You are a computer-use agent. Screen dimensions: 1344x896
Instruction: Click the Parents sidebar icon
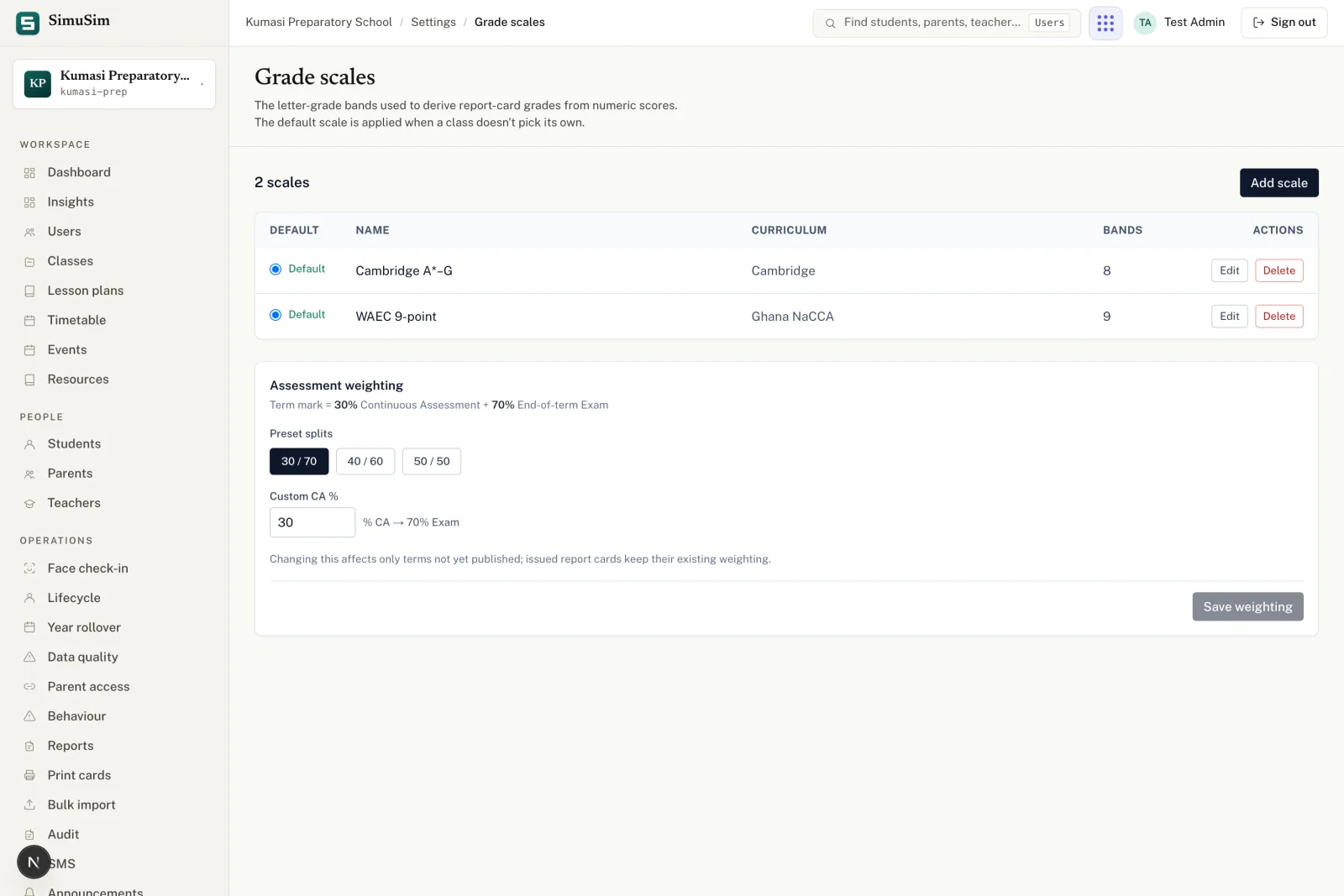29,474
